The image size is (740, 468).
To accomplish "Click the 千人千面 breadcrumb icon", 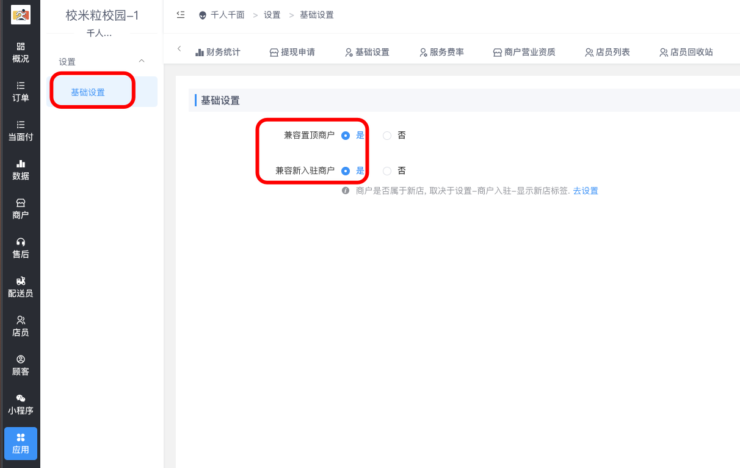I will [x=202, y=15].
